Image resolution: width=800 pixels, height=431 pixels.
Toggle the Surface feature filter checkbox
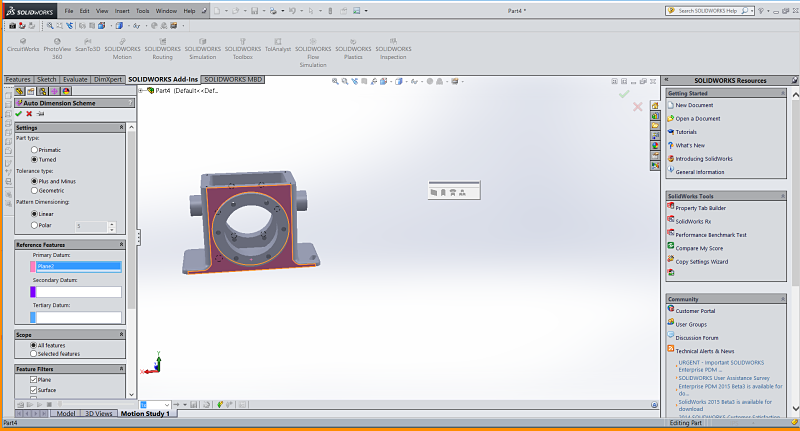(x=33, y=390)
